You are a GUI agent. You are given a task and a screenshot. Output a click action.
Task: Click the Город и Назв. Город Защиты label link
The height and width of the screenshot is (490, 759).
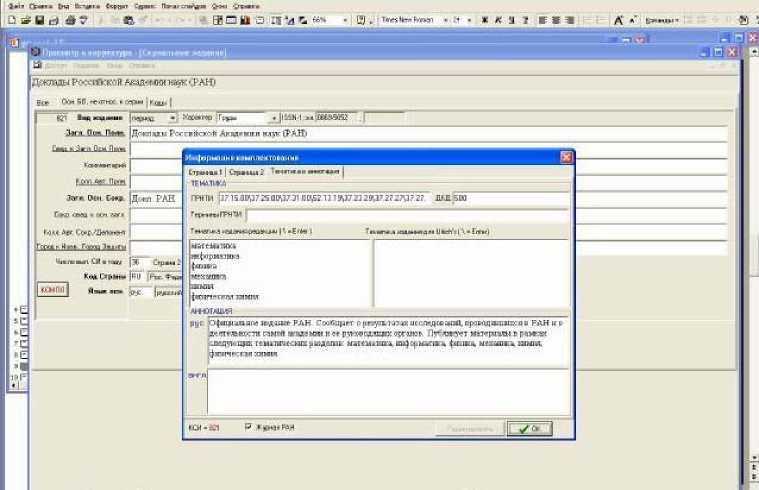tap(81, 247)
